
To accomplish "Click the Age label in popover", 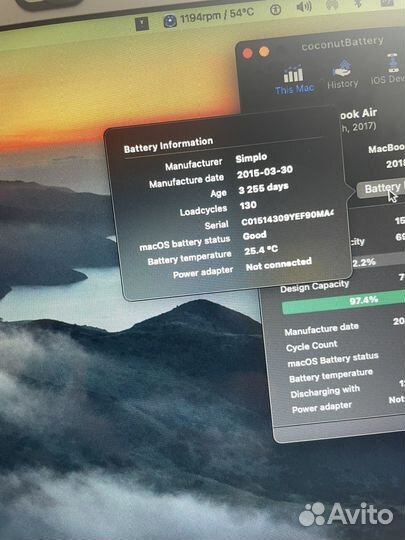I will (x=218, y=194).
